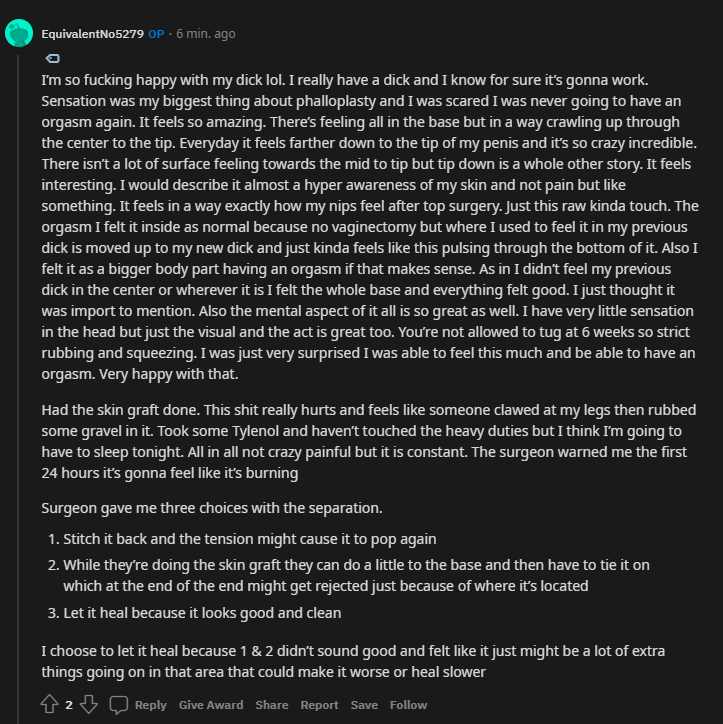Click Give Award on the comment

[x=211, y=705]
